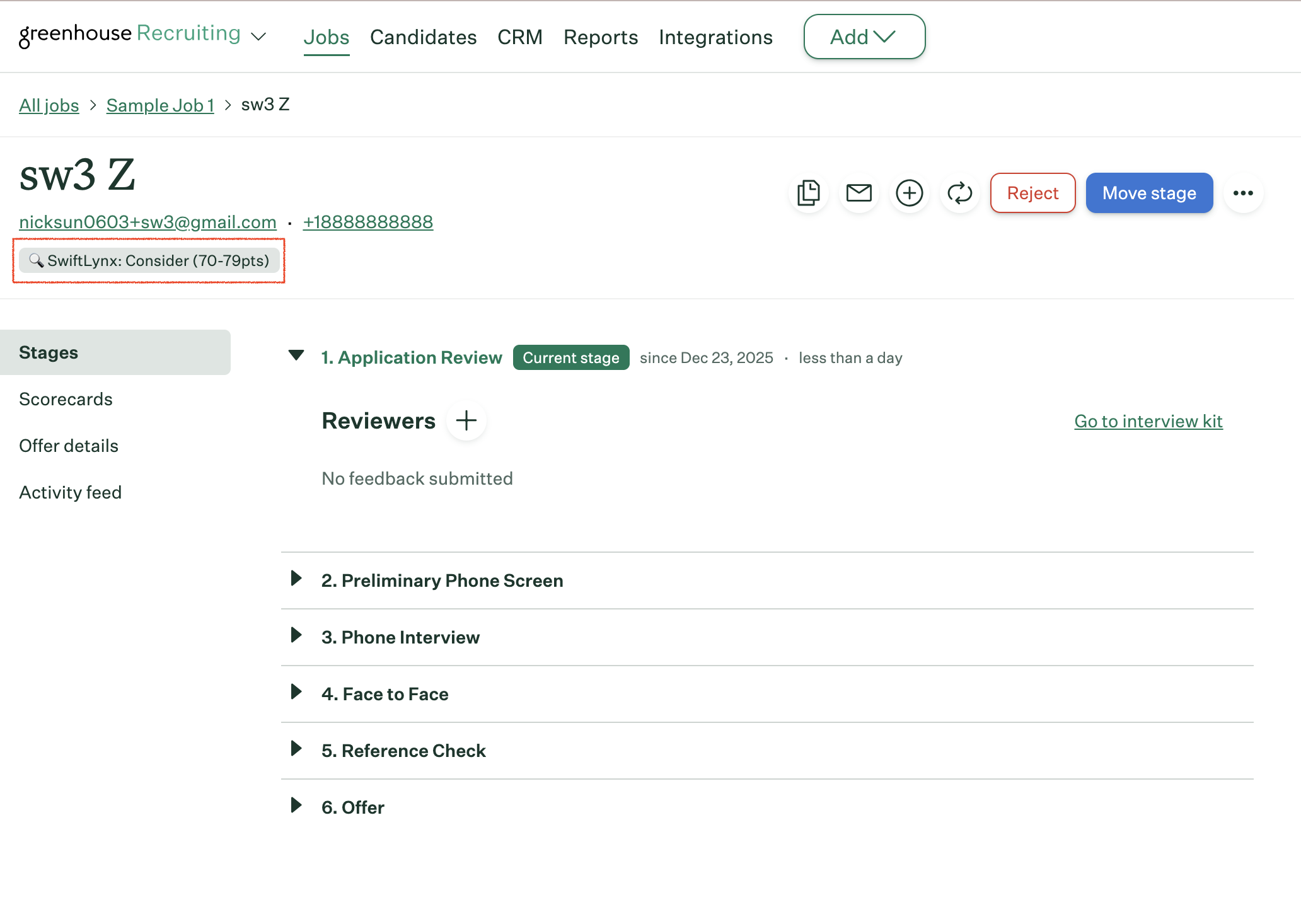Viewport: 1301px width, 924px height.
Task: Click the Move stage button
Action: point(1148,193)
